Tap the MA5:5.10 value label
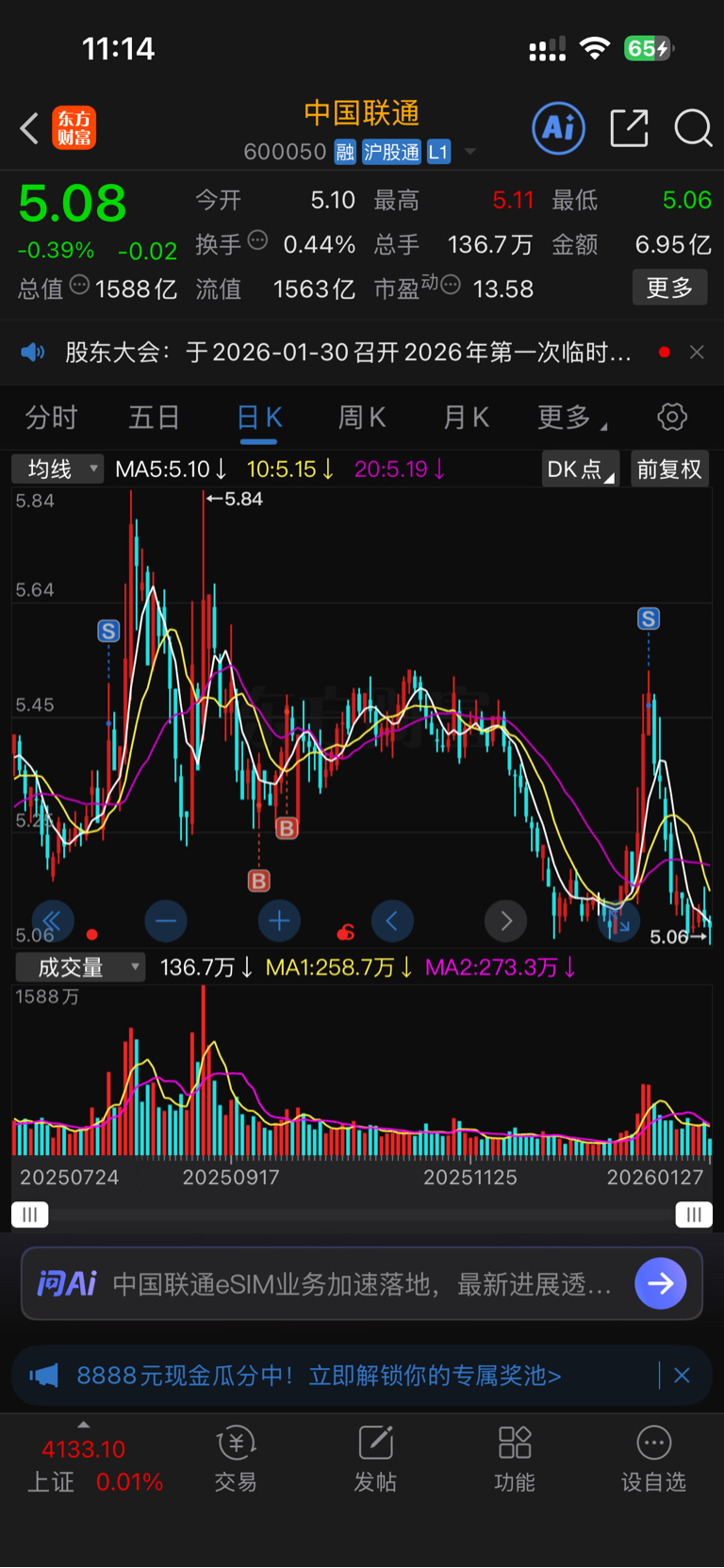Viewport: 724px width, 1568px height. [x=171, y=469]
